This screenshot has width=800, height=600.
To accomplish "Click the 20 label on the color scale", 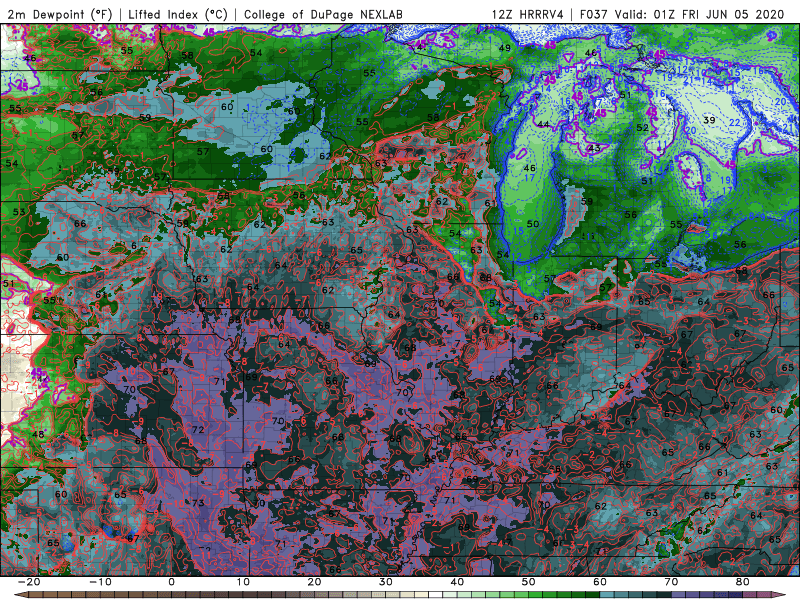I will pos(314,582).
